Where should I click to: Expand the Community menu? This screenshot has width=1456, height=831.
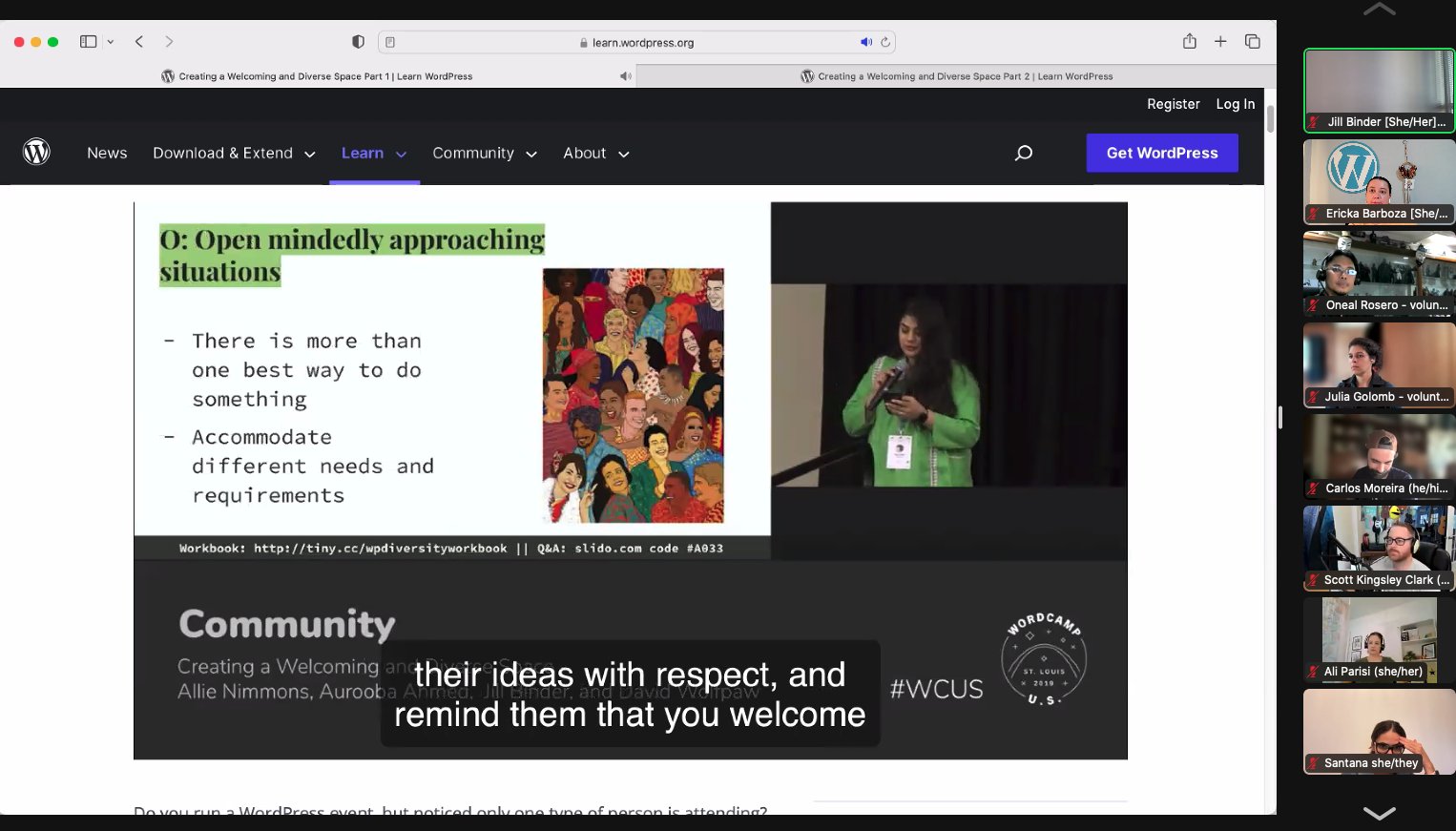pos(485,153)
